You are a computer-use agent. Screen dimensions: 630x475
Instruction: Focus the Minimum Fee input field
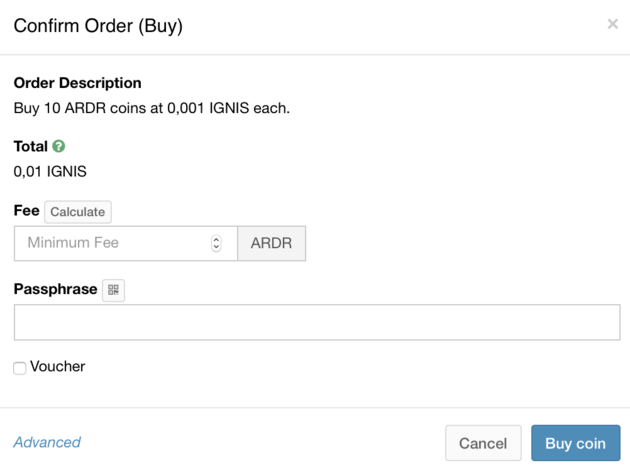tap(110, 243)
